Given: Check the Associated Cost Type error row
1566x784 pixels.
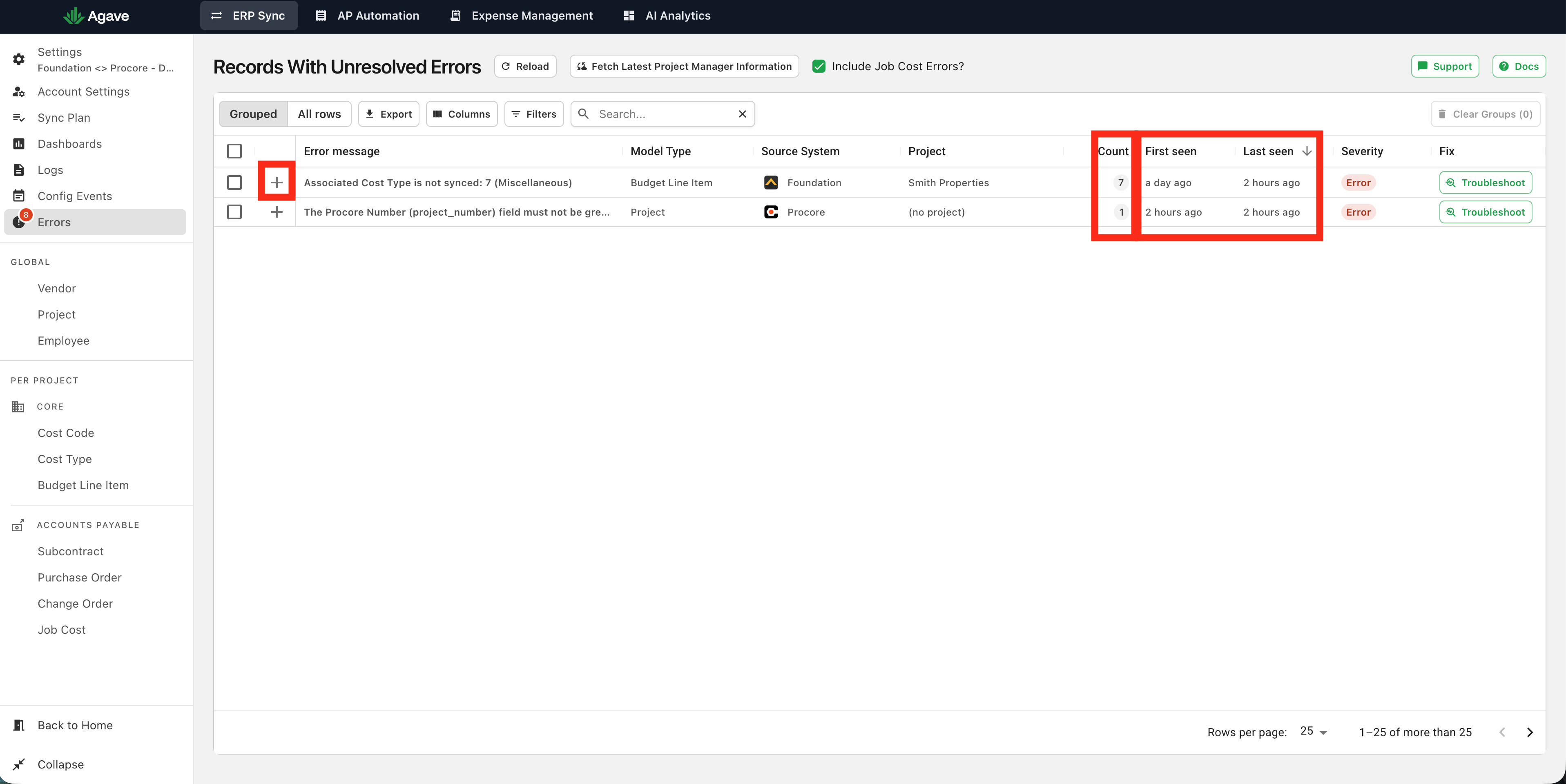Looking at the screenshot, I should pos(234,183).
